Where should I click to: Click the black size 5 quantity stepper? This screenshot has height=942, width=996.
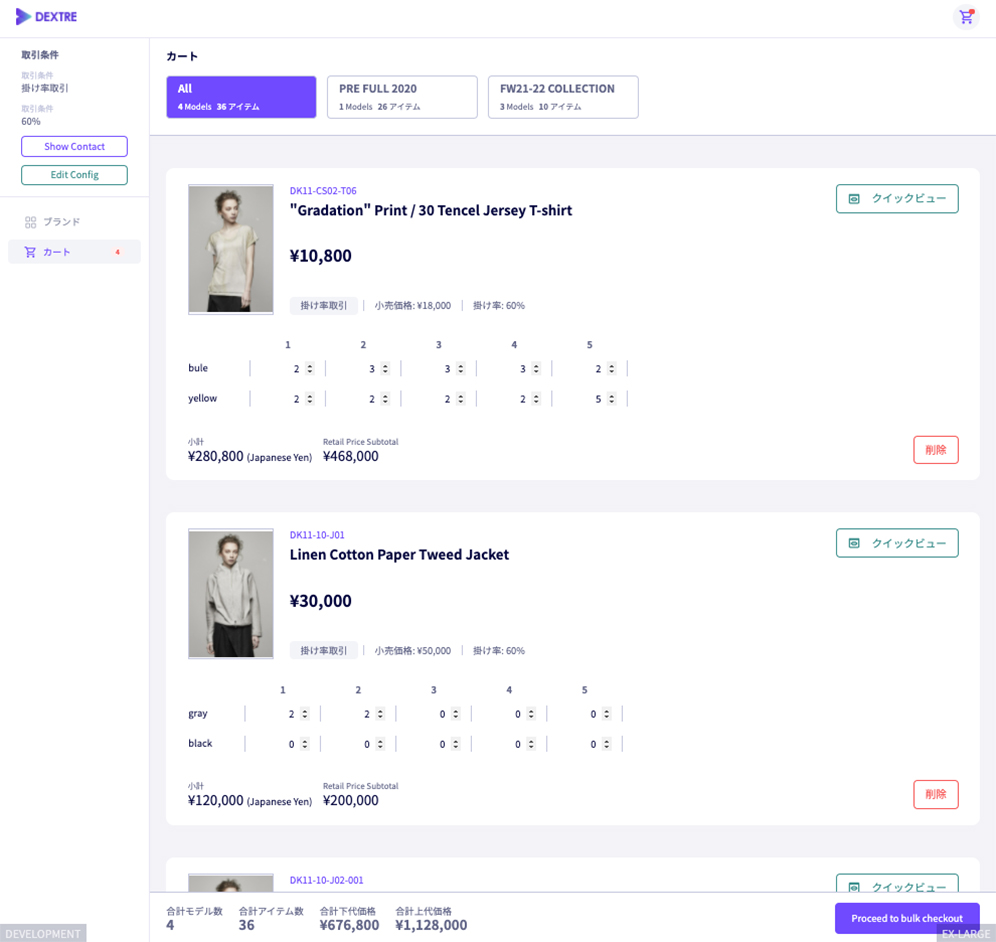[606, 744]
